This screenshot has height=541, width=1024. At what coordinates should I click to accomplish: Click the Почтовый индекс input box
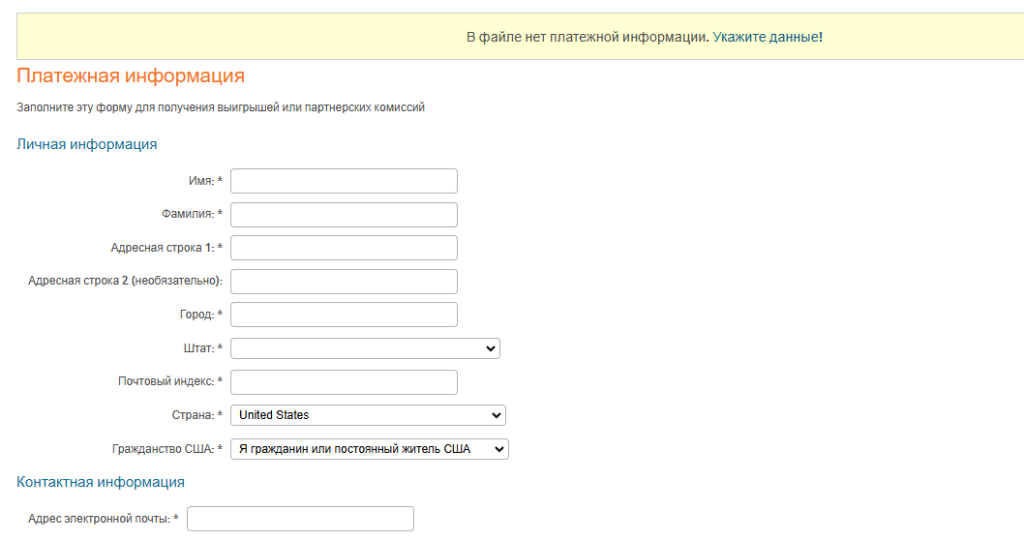(343, 382)
